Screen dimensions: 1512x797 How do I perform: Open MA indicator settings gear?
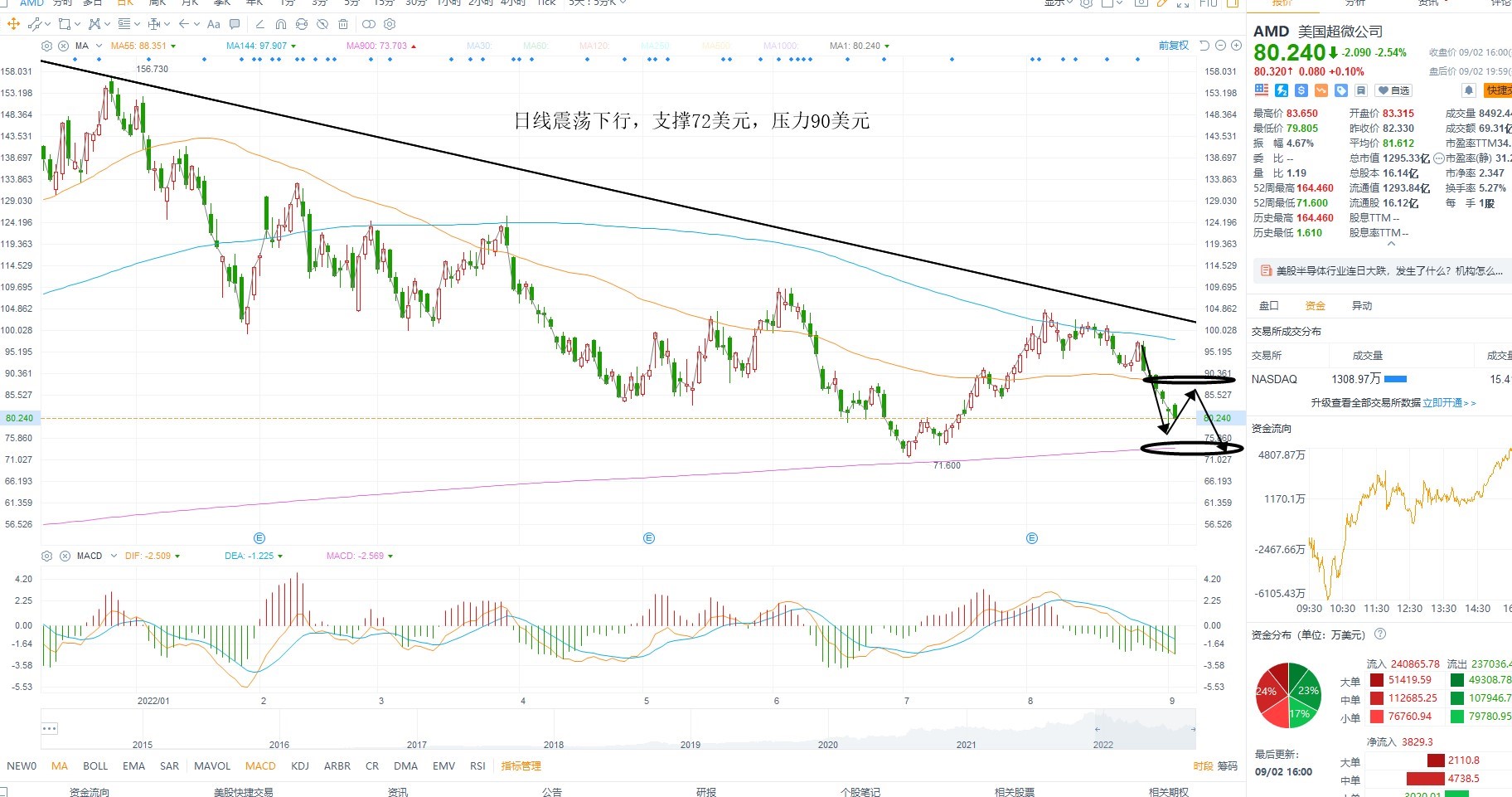coord(46,46)
